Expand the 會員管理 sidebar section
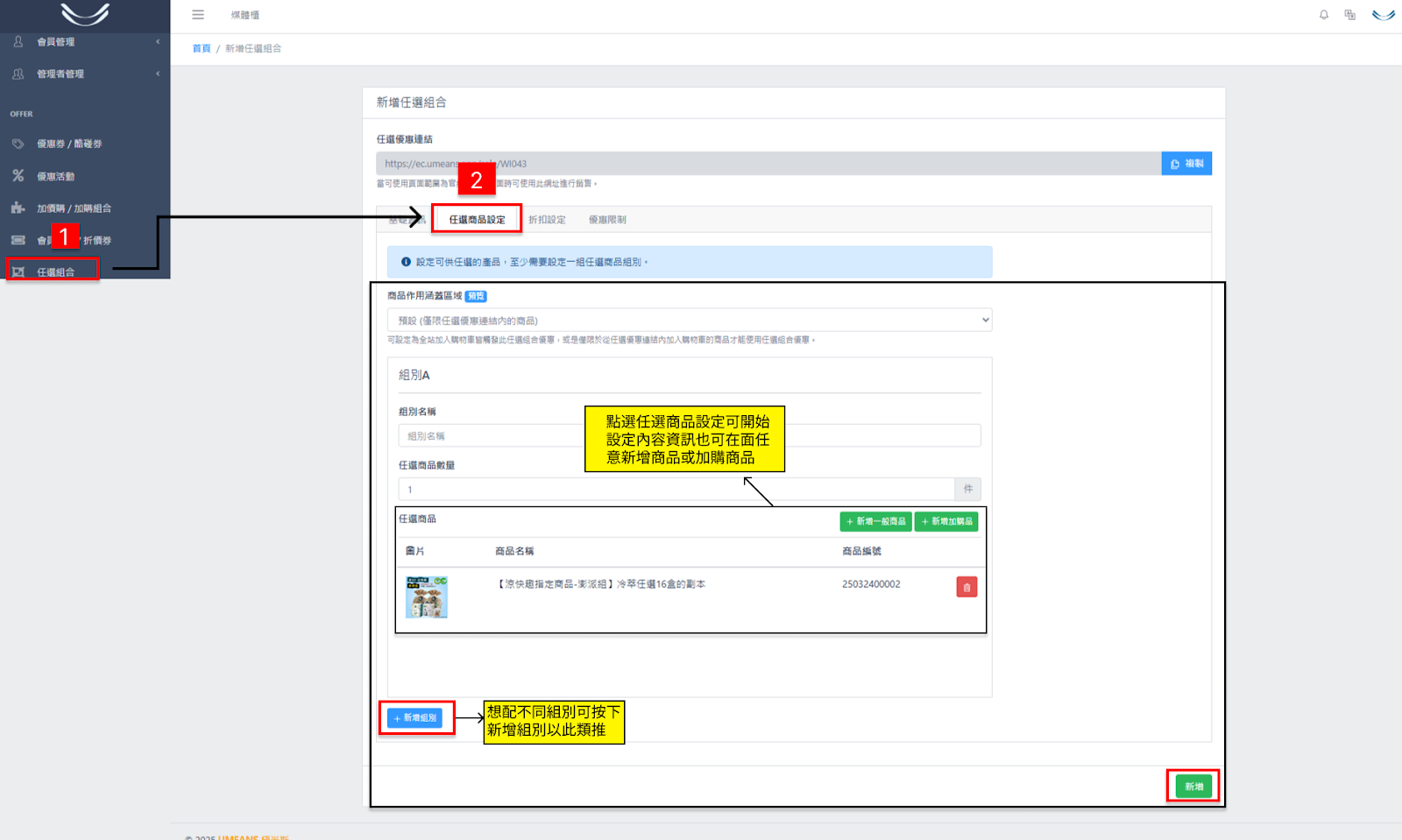 85,42
